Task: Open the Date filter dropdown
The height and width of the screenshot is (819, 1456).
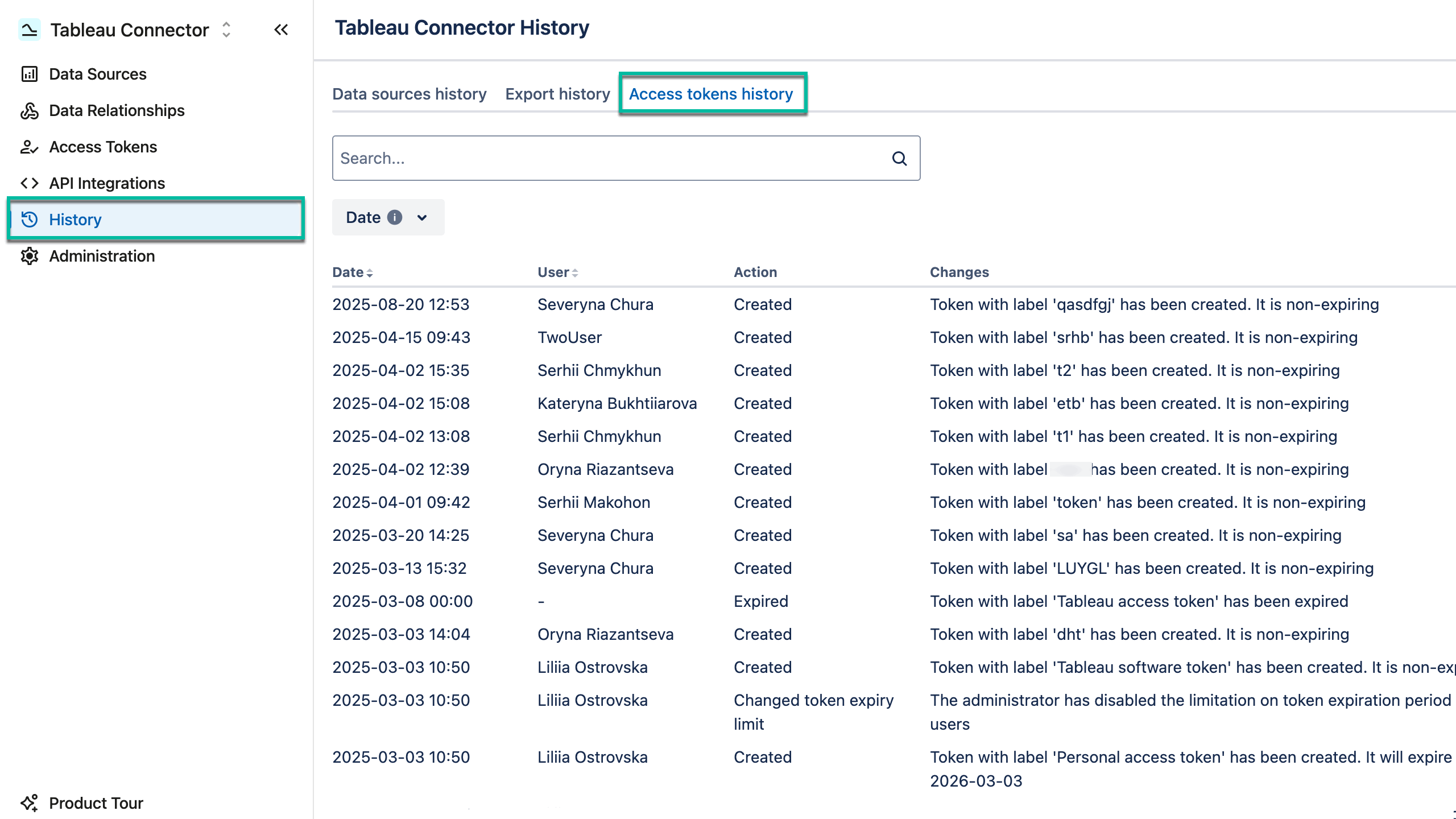Action: coord(421,217)
